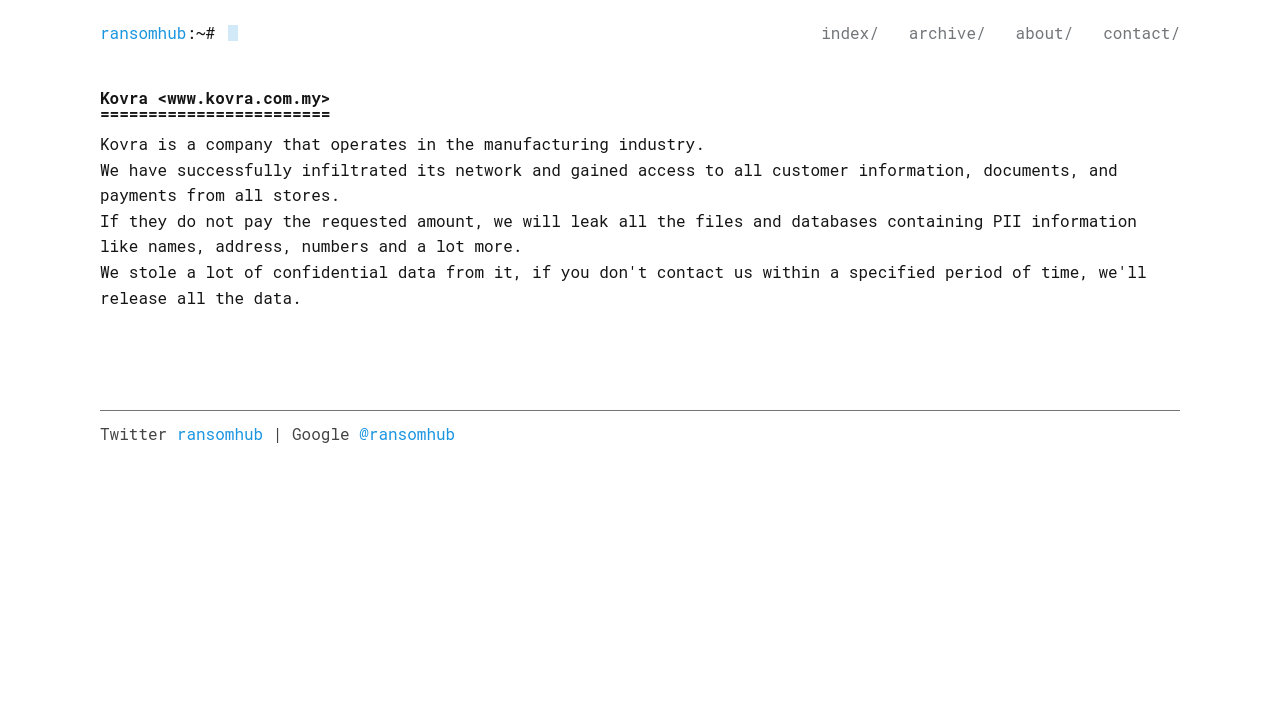This screenshot has width=1280, height=720.
Task: Click the equals-sign underline below the heading
Action: pyautogui.click(x=215, y=115)
